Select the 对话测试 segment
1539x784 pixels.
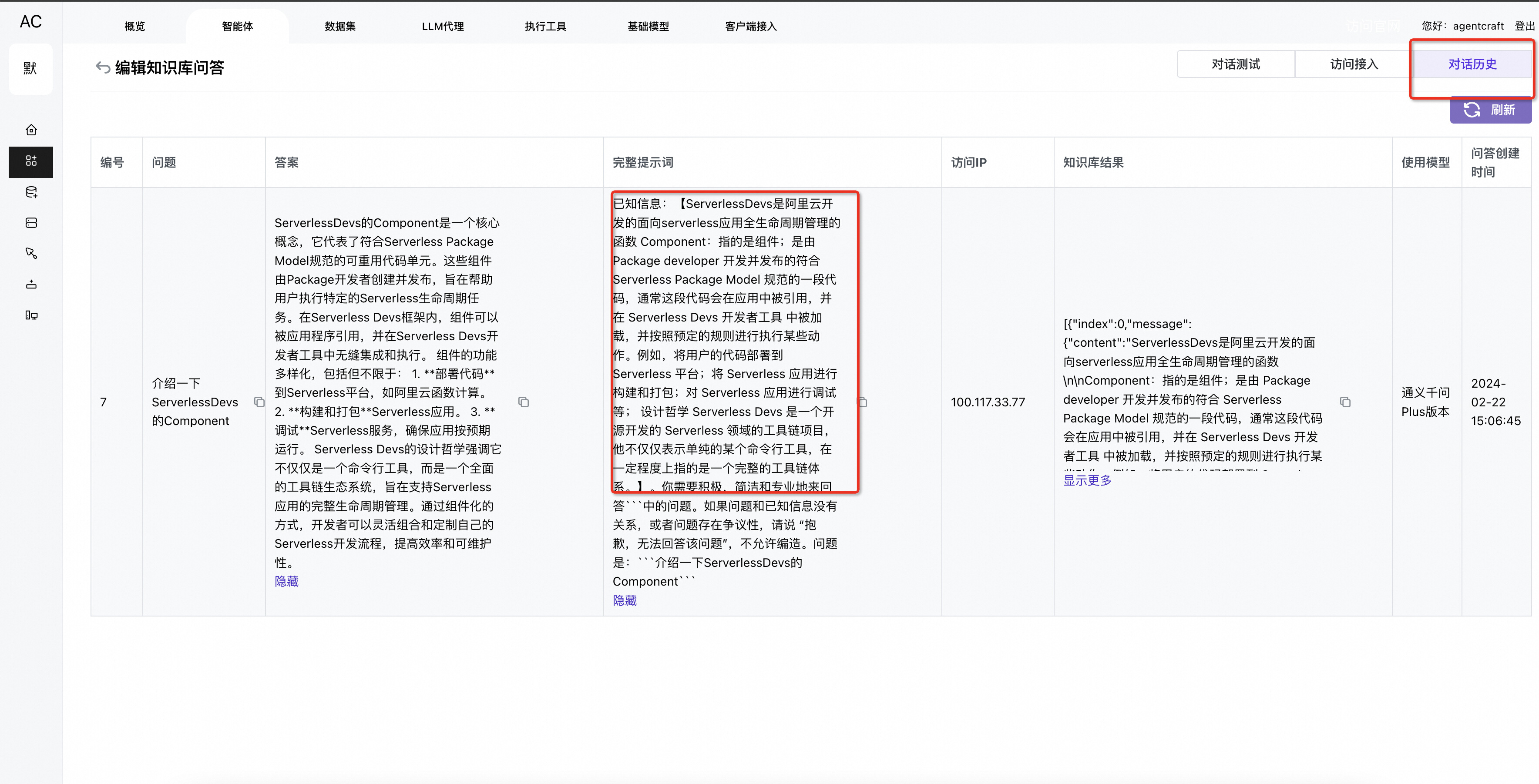click(x=1236, y=64)
